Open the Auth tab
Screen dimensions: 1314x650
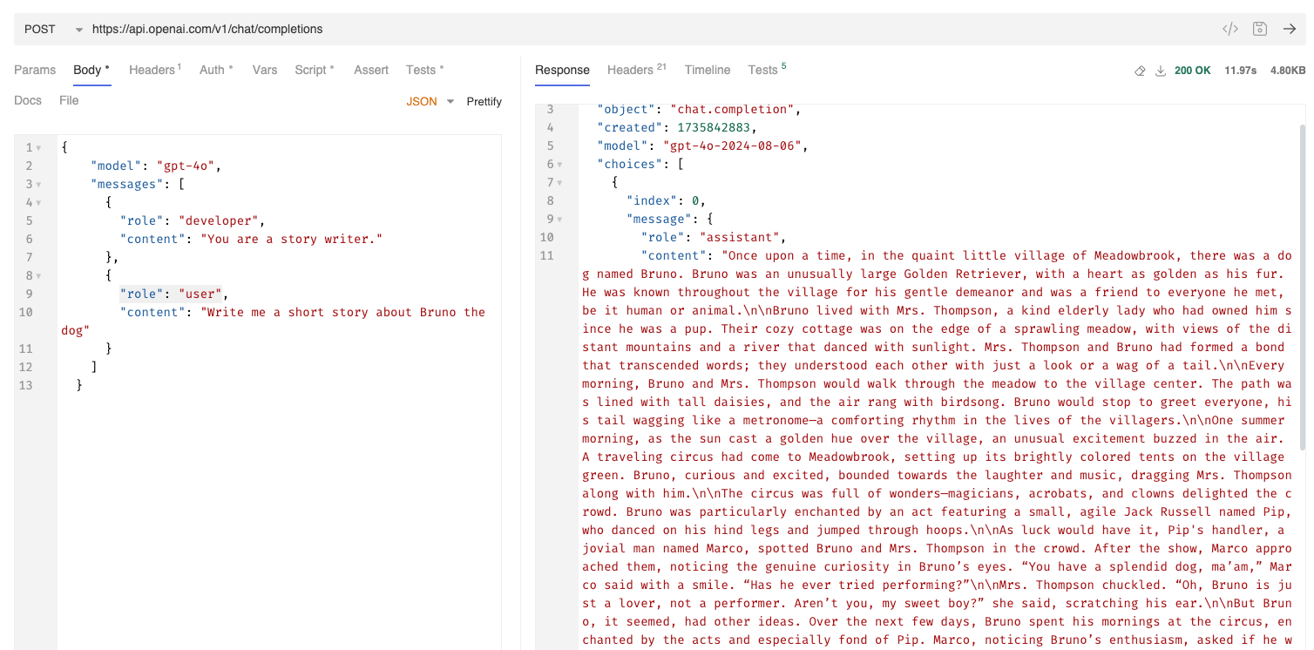click(212, 70)
